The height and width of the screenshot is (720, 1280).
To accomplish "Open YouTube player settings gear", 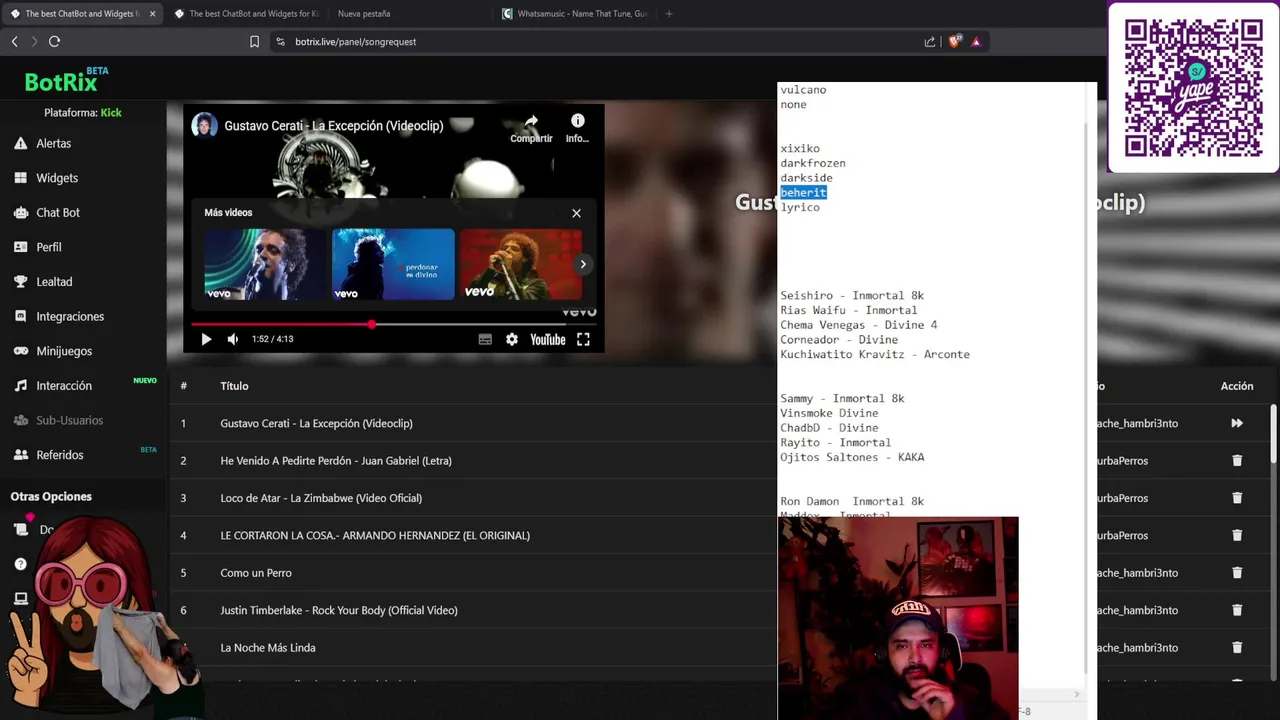I will (512, 339).
